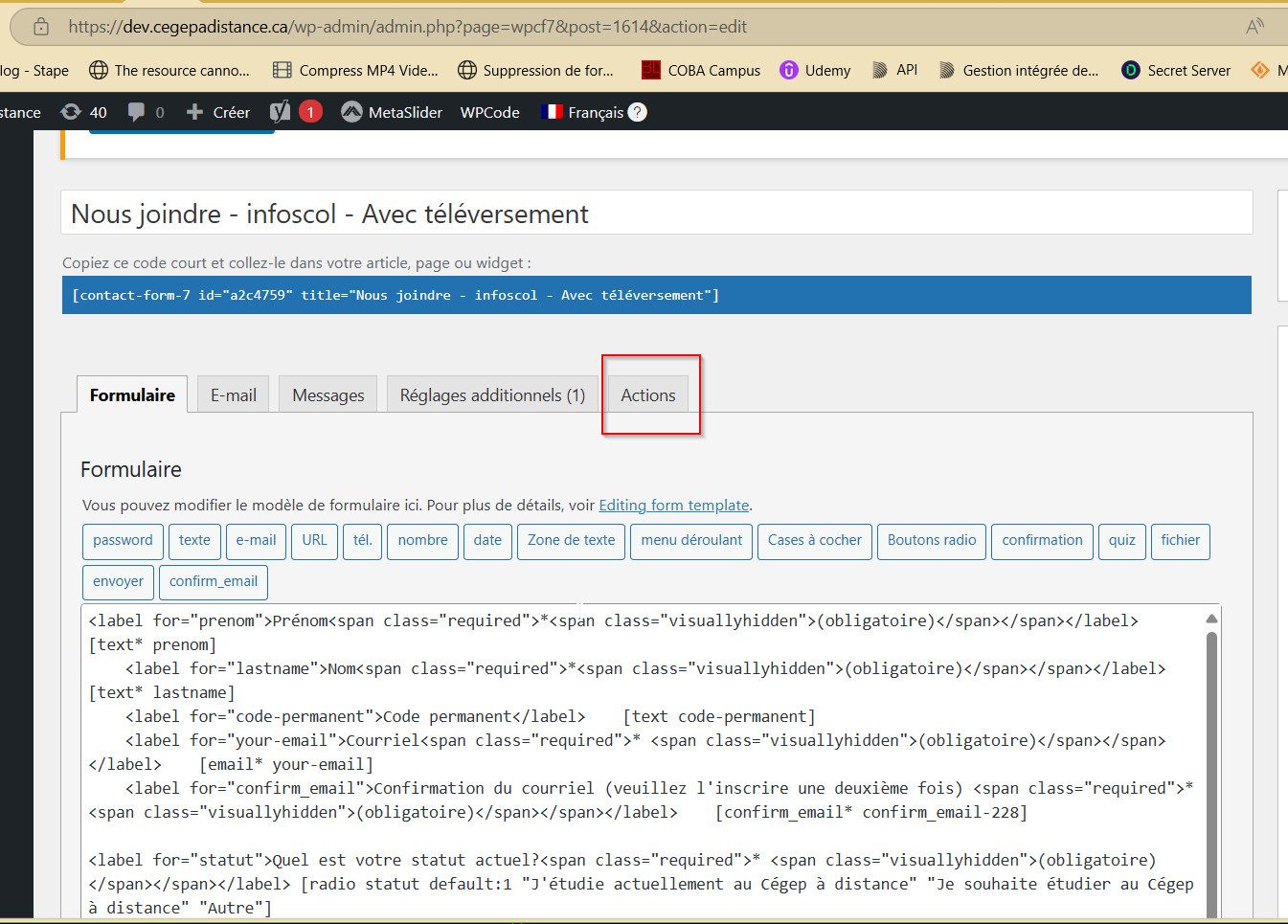Open the Réglages additionnels tab
Image resolution: width=1288 pixels, height=924 pixels.
tap(492, 394)
